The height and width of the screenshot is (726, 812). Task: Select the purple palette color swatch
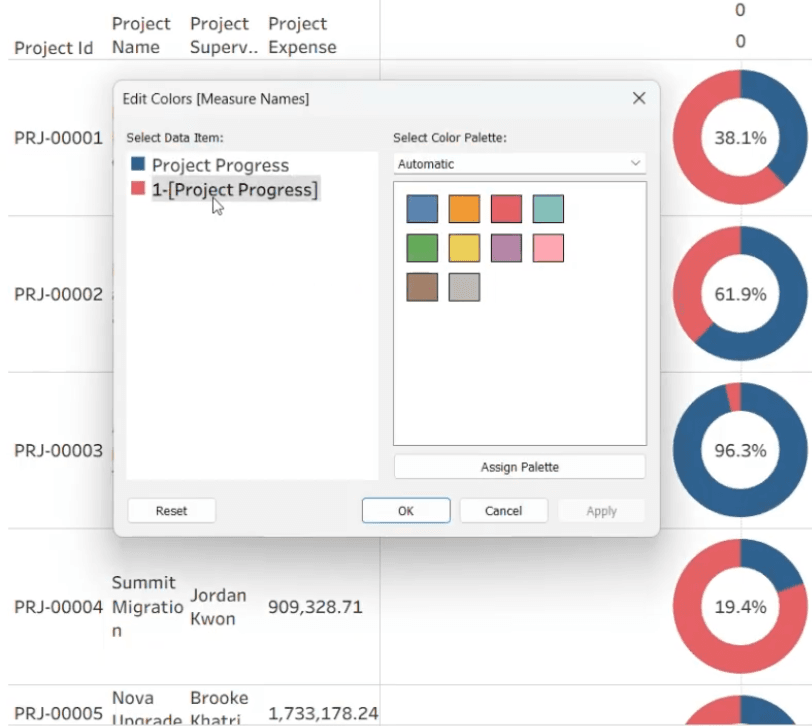coord(506,248)
